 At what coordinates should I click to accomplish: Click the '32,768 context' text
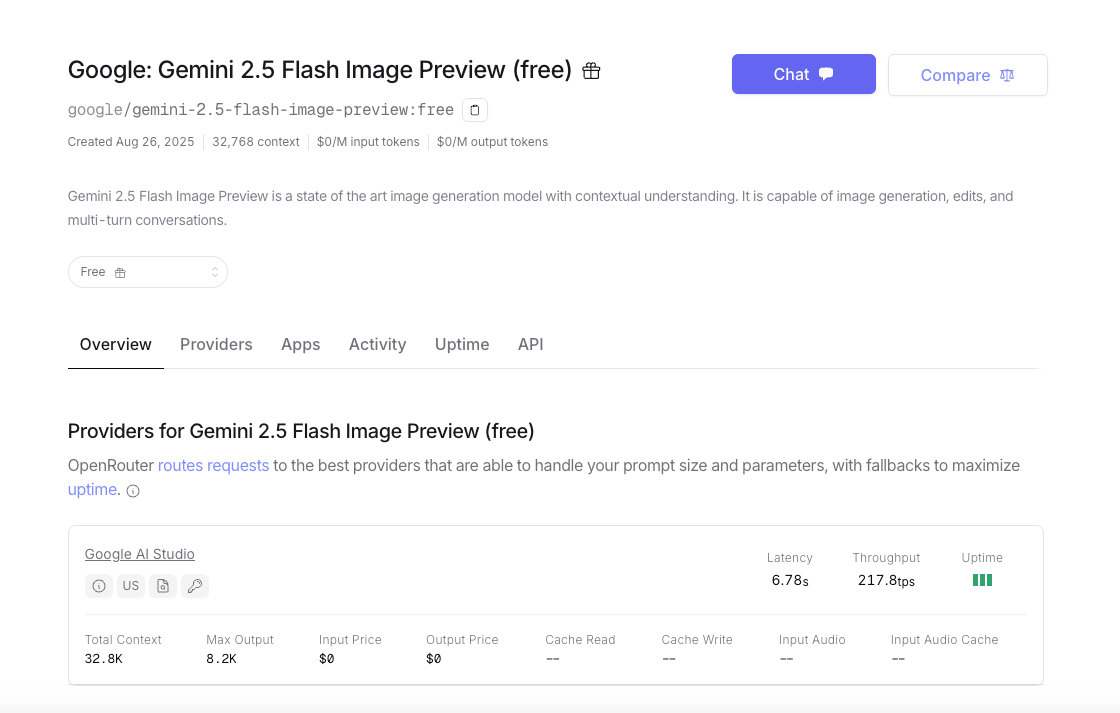(x=256, y=142)
